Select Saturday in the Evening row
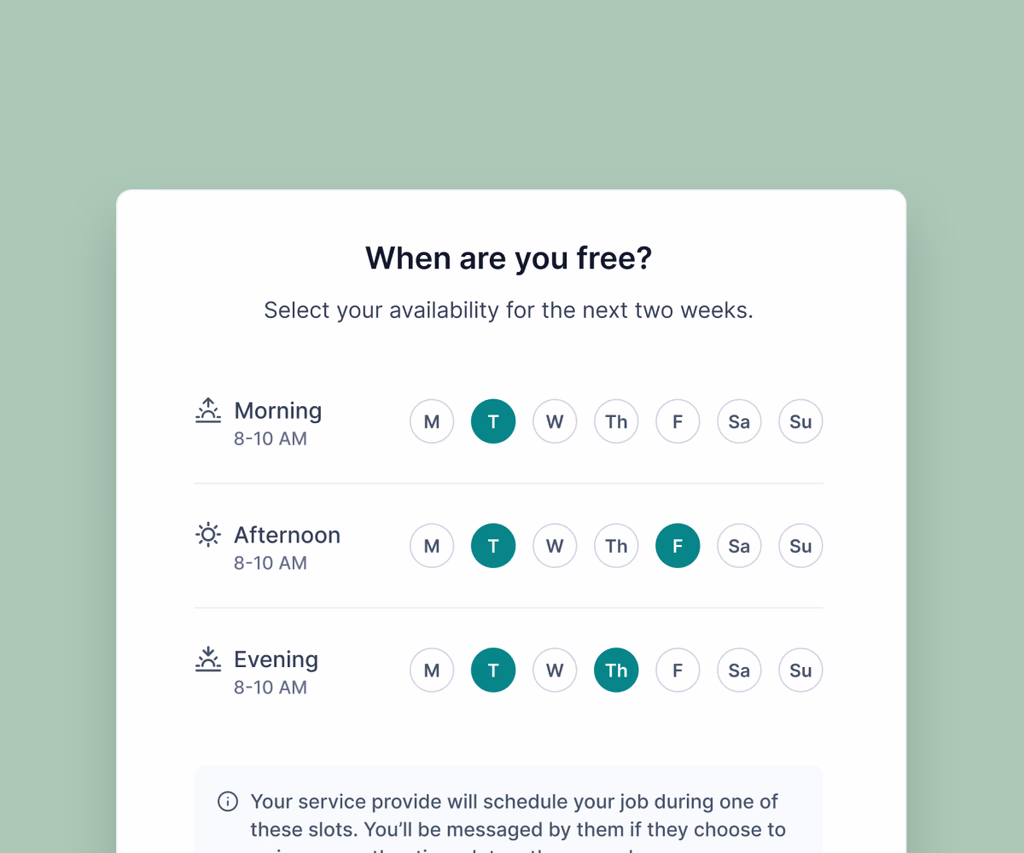 click(x=739, y=670)
